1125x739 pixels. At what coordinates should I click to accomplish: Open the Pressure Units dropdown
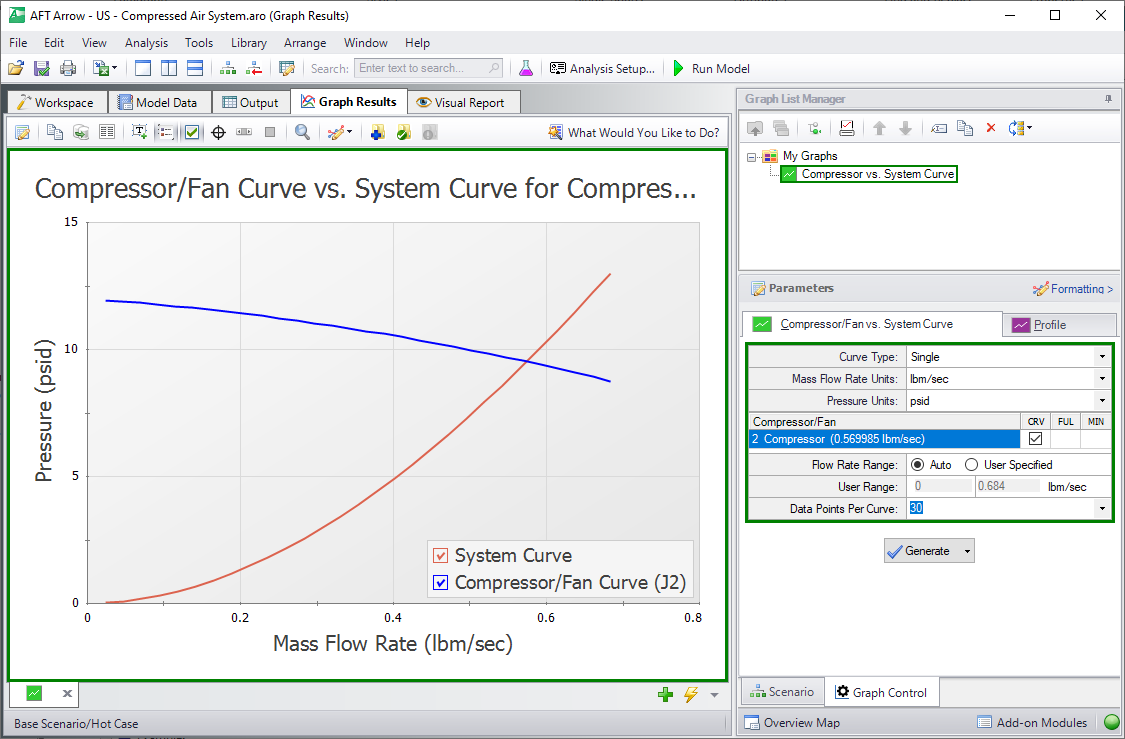[1102, 401]
